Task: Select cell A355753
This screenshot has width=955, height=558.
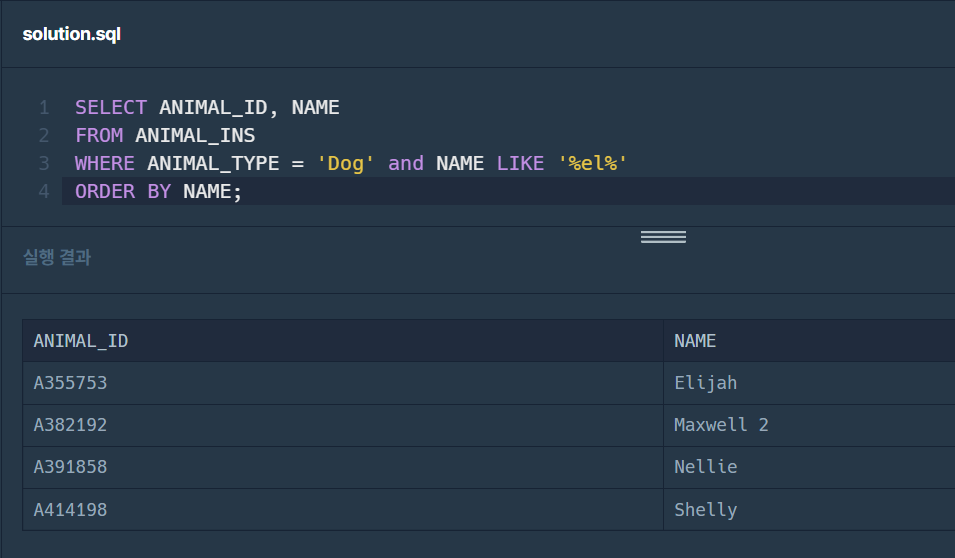Action: click(x=343, y=383)
